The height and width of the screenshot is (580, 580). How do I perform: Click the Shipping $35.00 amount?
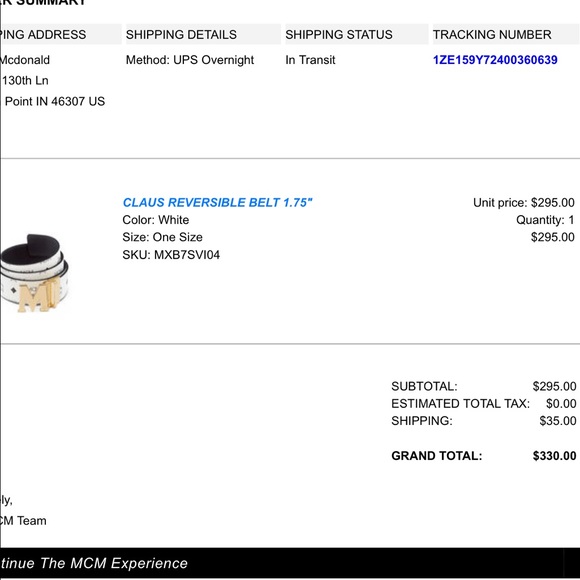558,421
